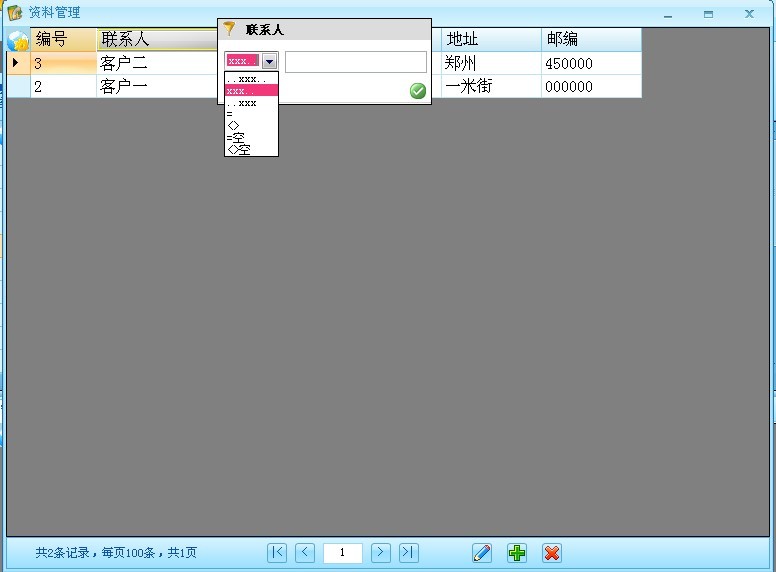Select the '..xxx..' contains option
This screenshot has width=776, height=572.
pyautogui.click(x=251, y=79)
